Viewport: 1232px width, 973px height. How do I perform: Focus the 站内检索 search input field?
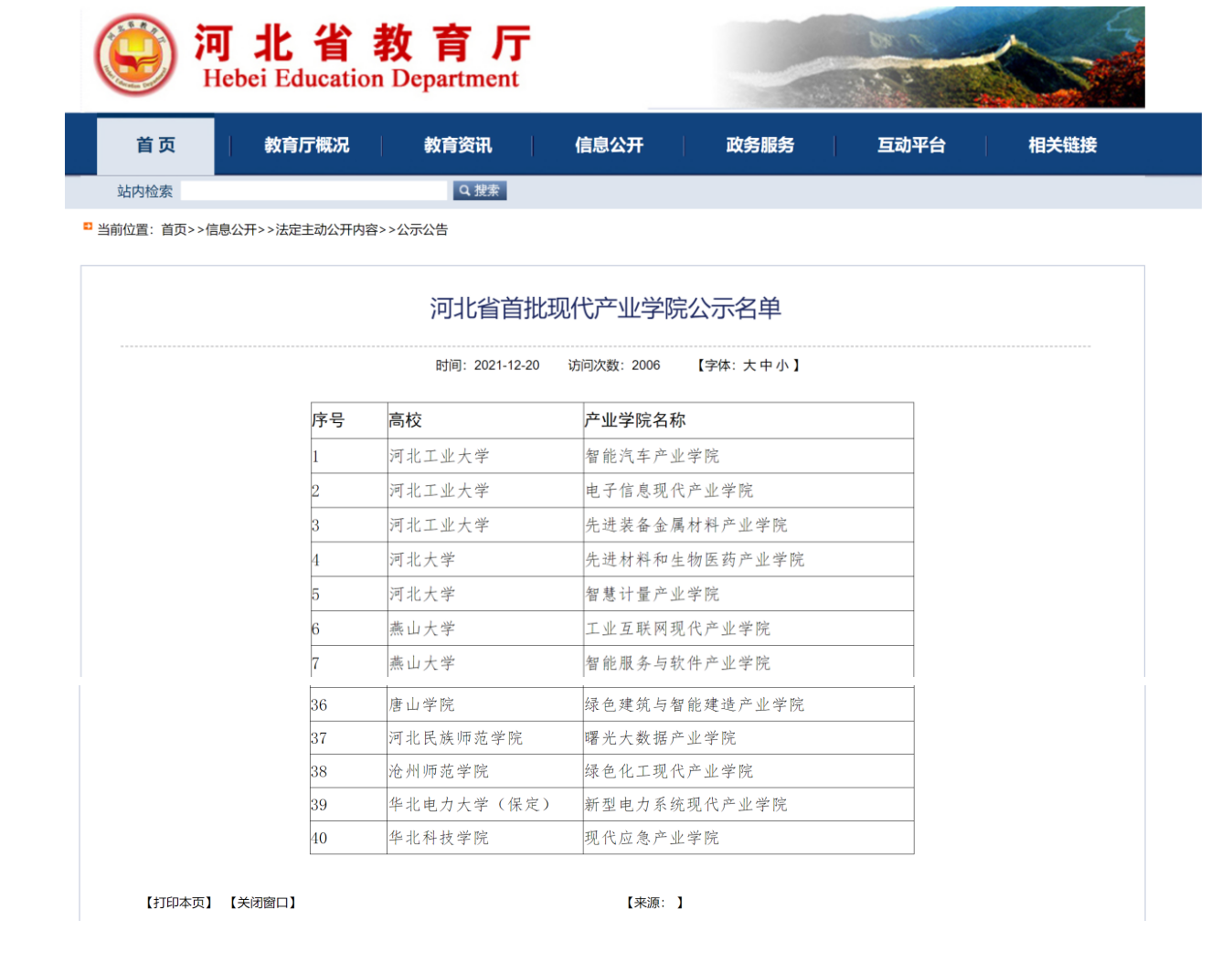click(313, 190)
